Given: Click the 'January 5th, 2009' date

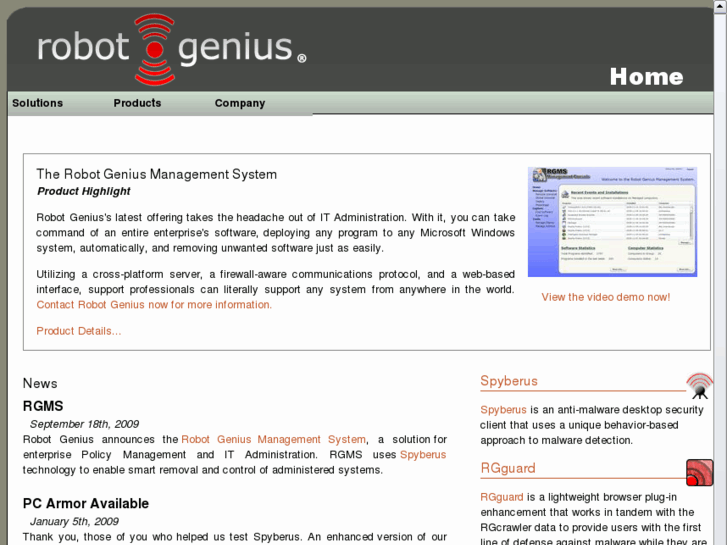Looking at the screenshot, I should pos(74,521).
